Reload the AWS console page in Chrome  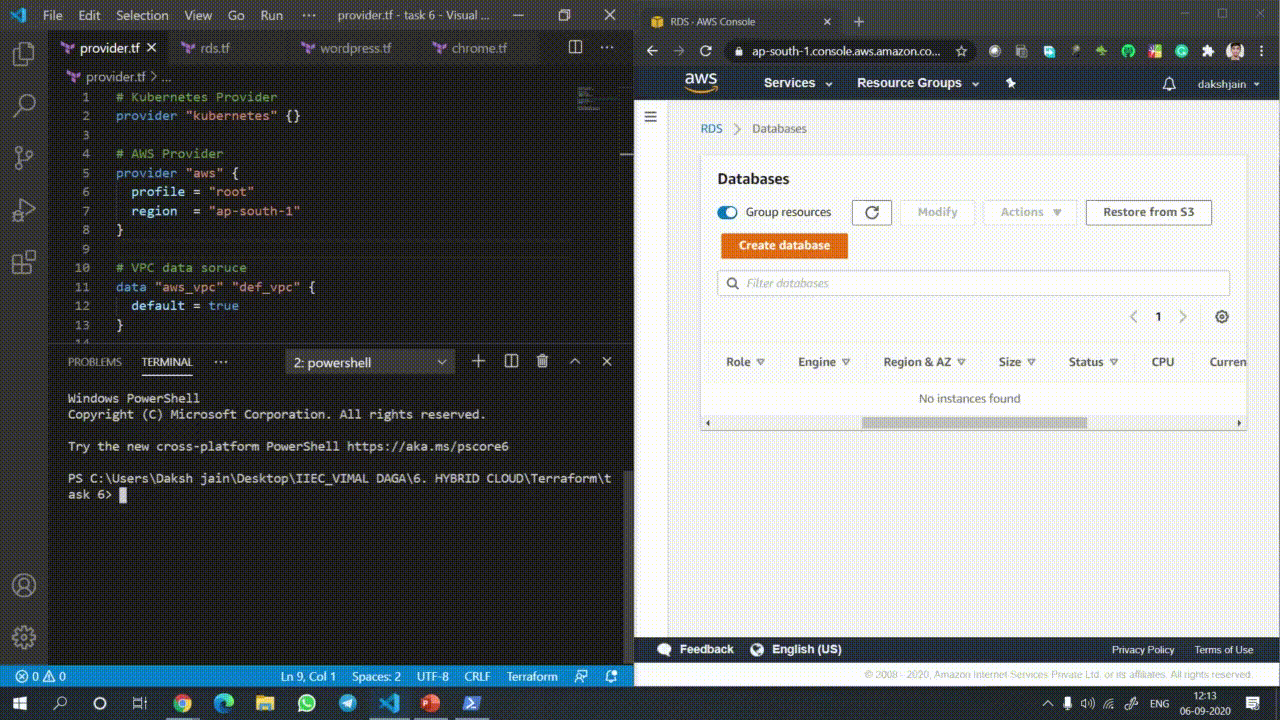(705, 51)
